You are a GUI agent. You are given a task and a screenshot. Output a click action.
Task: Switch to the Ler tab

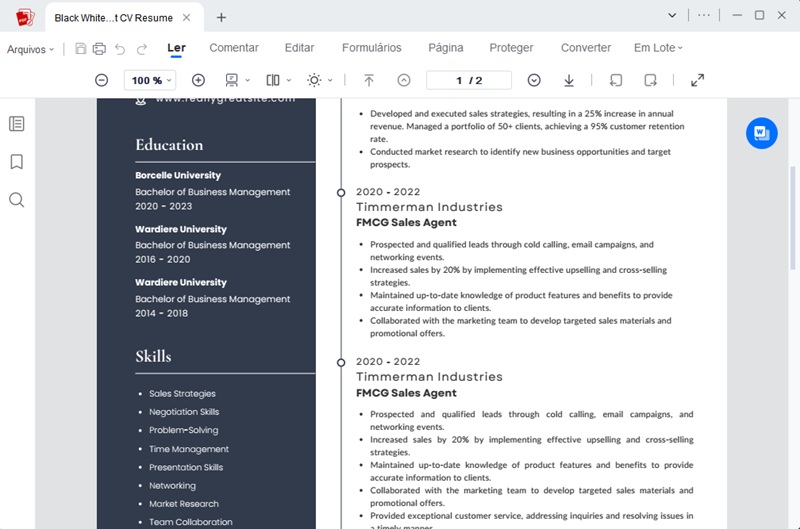point(177,48)
